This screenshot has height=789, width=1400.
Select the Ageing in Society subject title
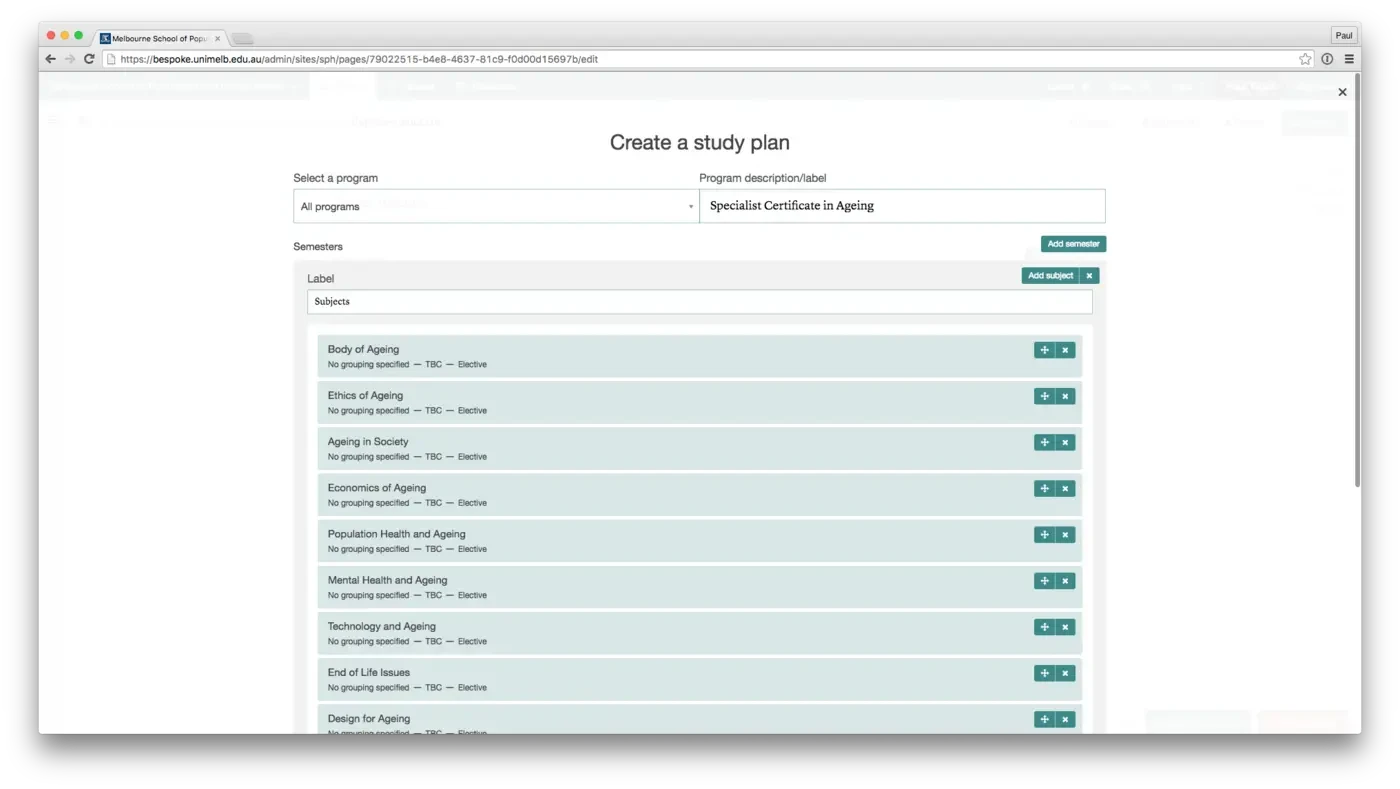[368, 441]
